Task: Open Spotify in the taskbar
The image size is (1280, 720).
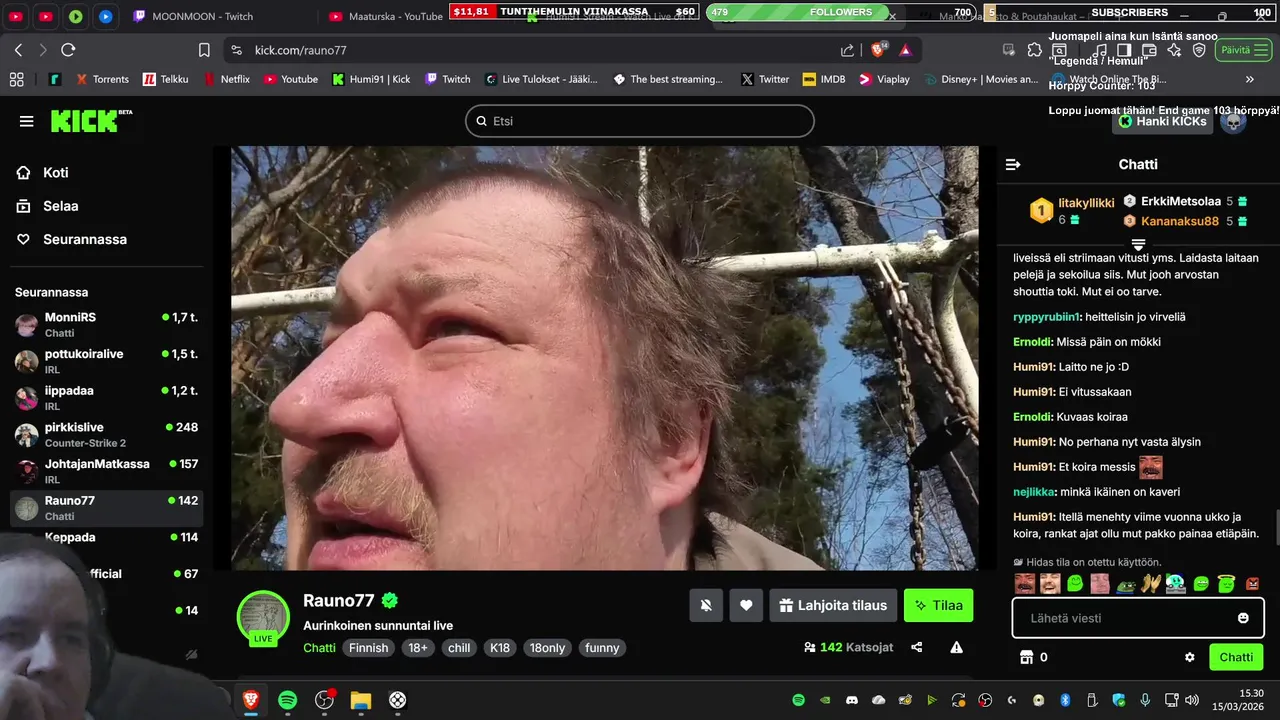Action: point(287,700)
